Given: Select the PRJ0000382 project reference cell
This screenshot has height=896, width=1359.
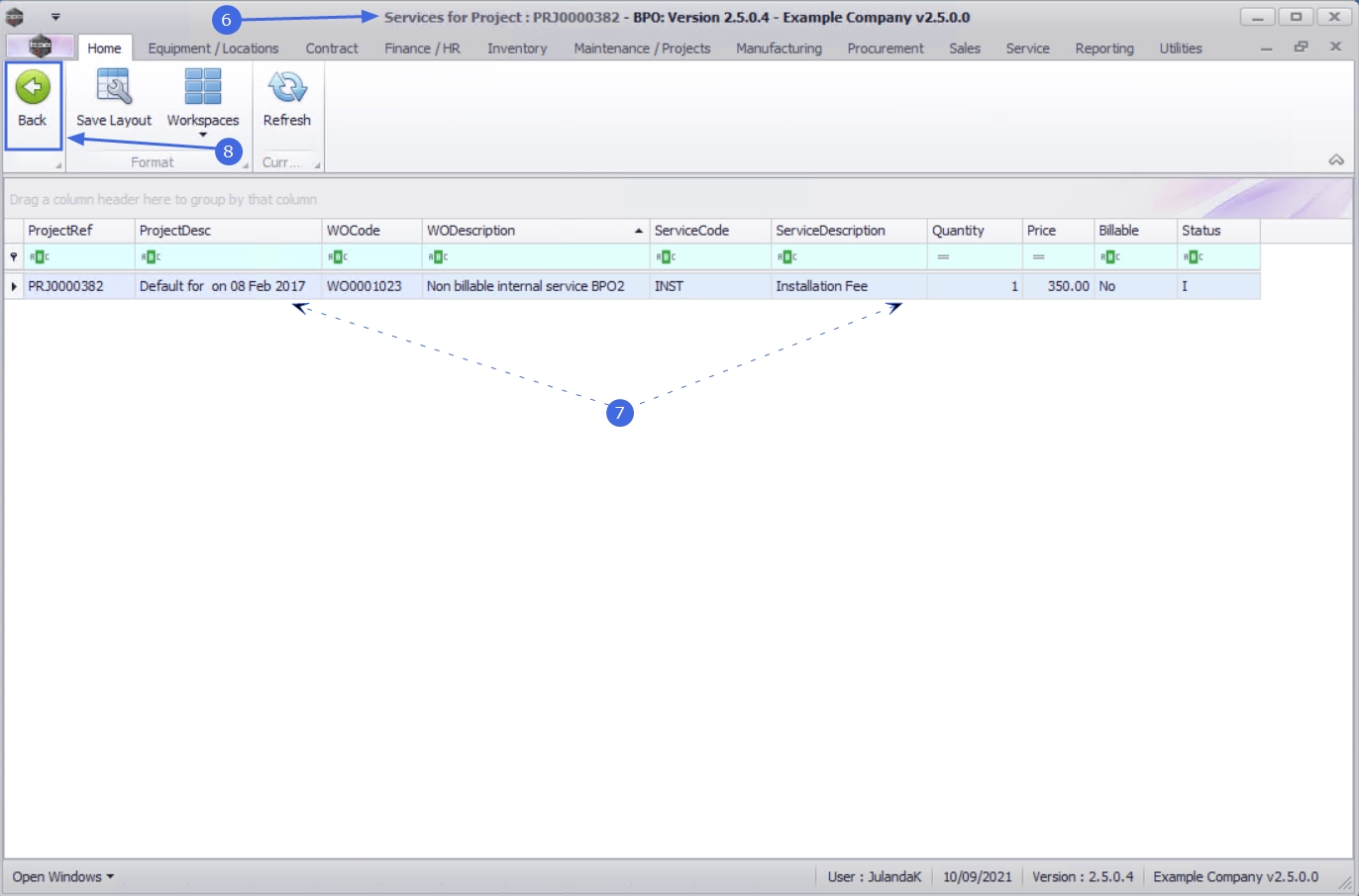Looking at the screenshot, I should tap(79, 286).
